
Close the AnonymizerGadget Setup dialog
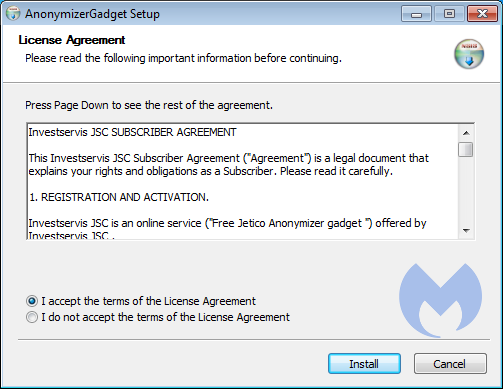click(482, 14)
